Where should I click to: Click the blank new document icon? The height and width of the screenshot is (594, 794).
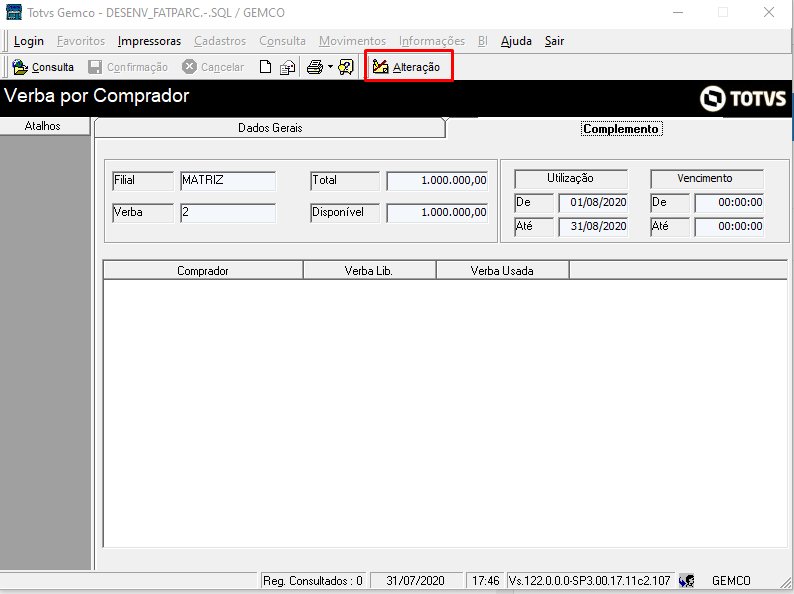tap(265, 67)
